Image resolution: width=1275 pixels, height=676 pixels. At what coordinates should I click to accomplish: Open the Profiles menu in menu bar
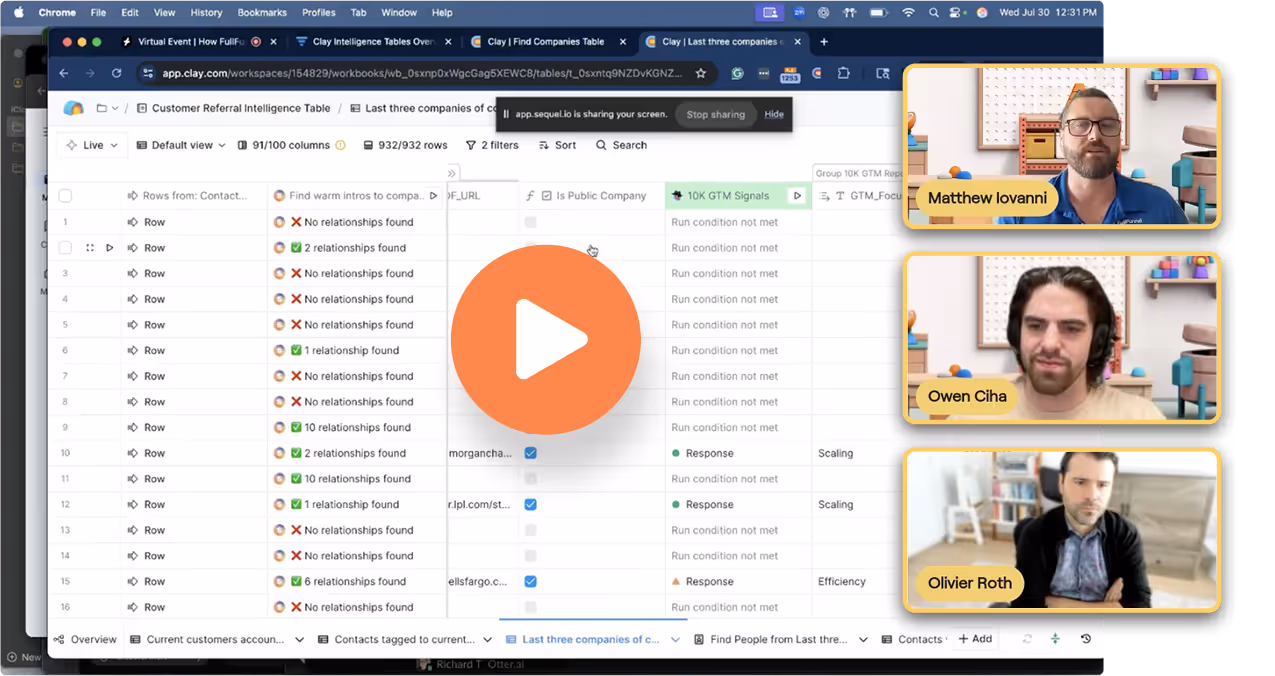click(x=318, y=13)
